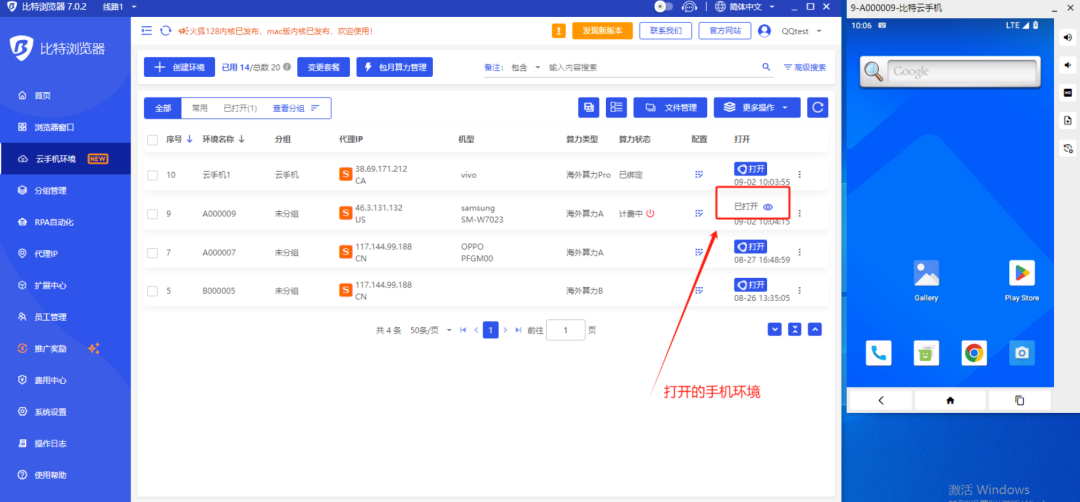Click 打开 button for 云手机1 row
1080x502 pixels.
[750, 169]
